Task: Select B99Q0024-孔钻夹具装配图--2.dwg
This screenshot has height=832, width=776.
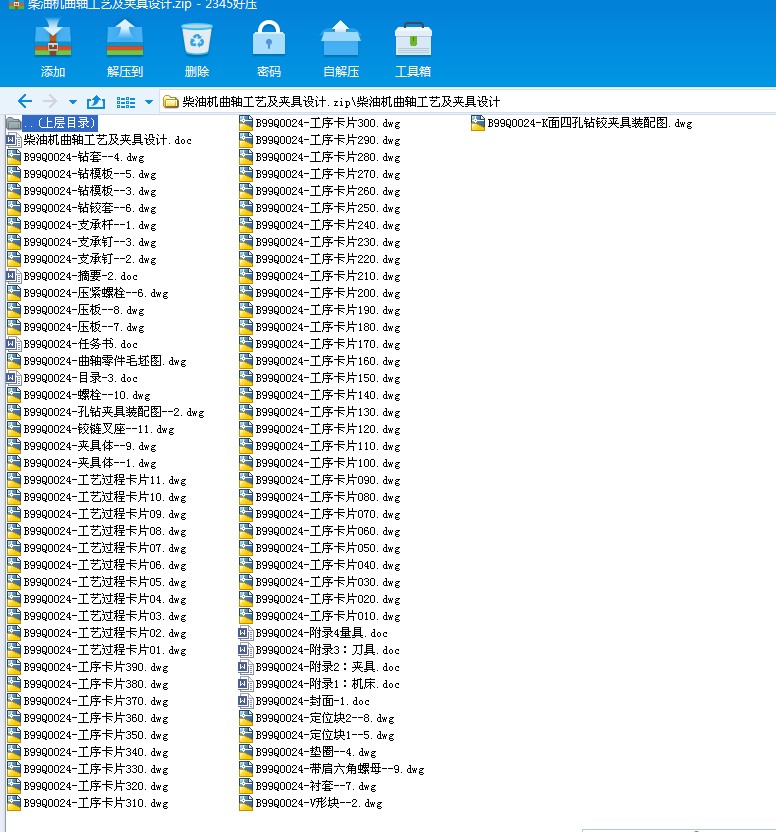Action: click(105, 412)
